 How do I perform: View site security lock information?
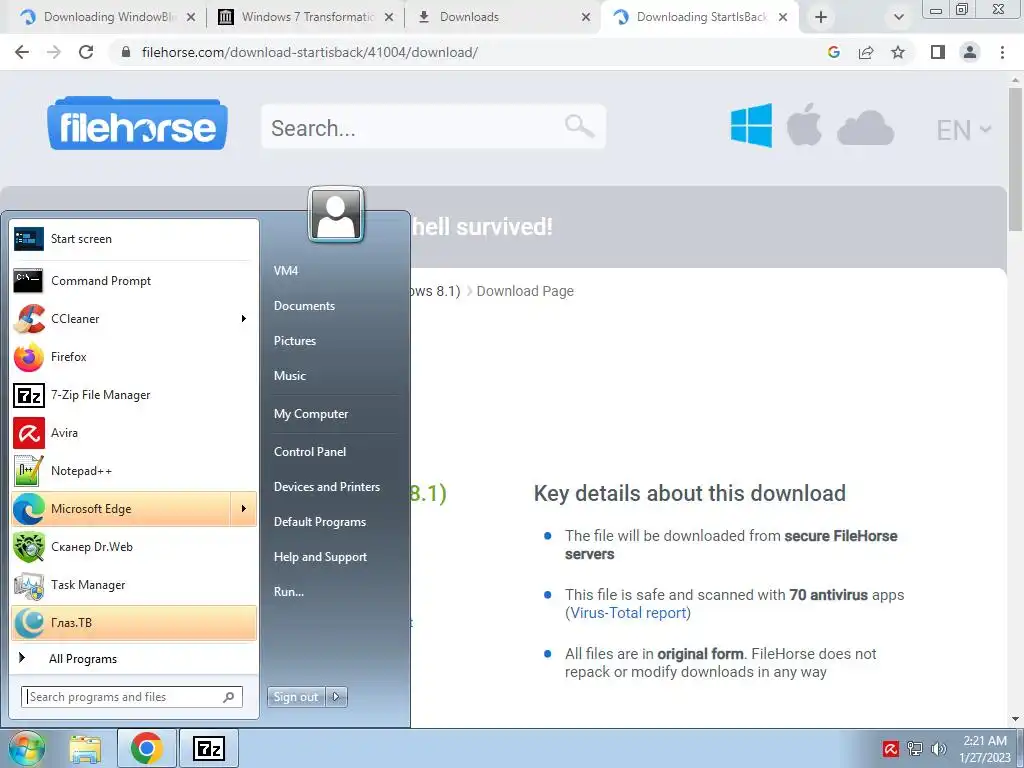126,52
